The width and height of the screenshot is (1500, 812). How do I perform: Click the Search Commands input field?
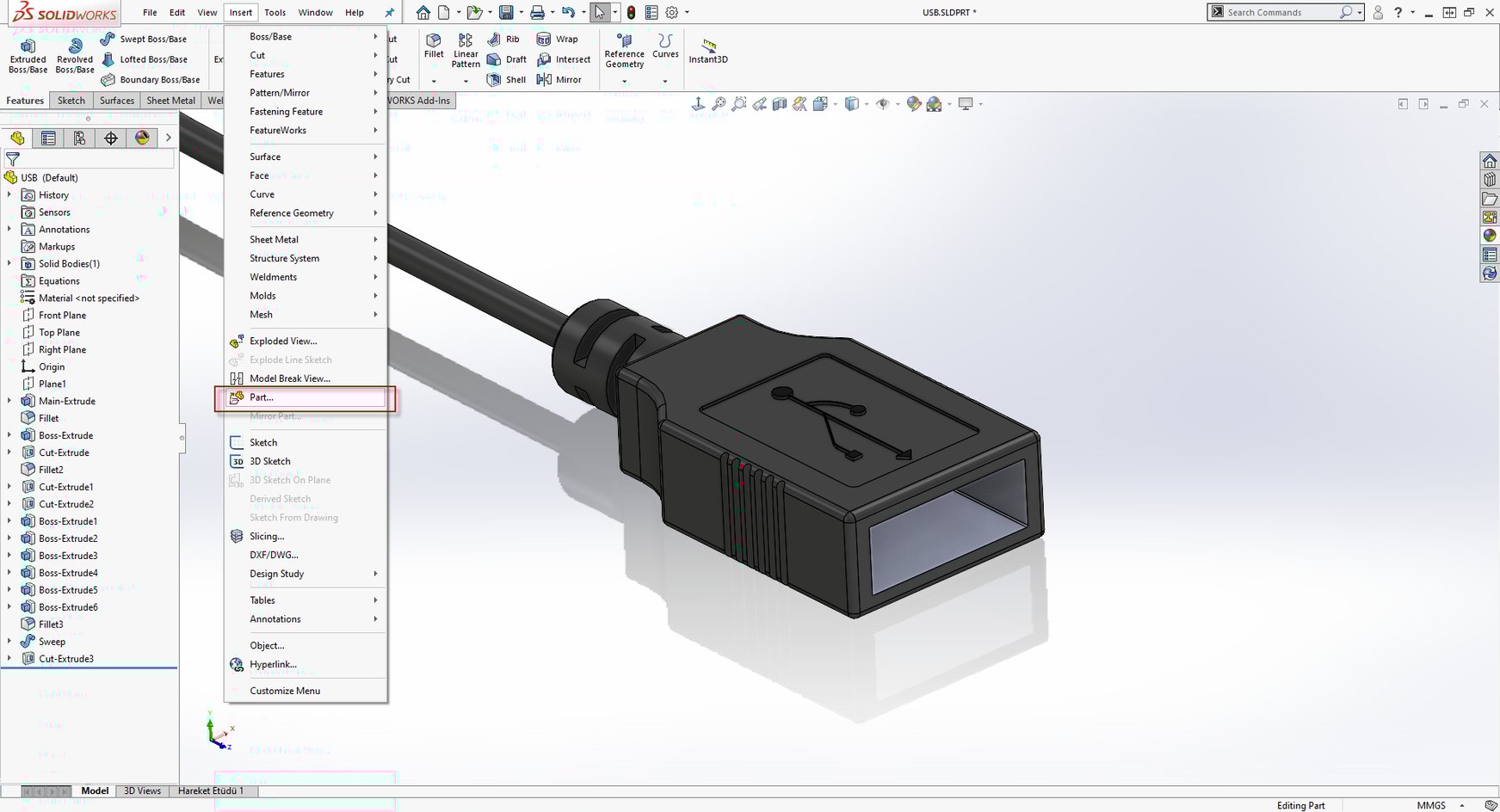pos(1274,11)
